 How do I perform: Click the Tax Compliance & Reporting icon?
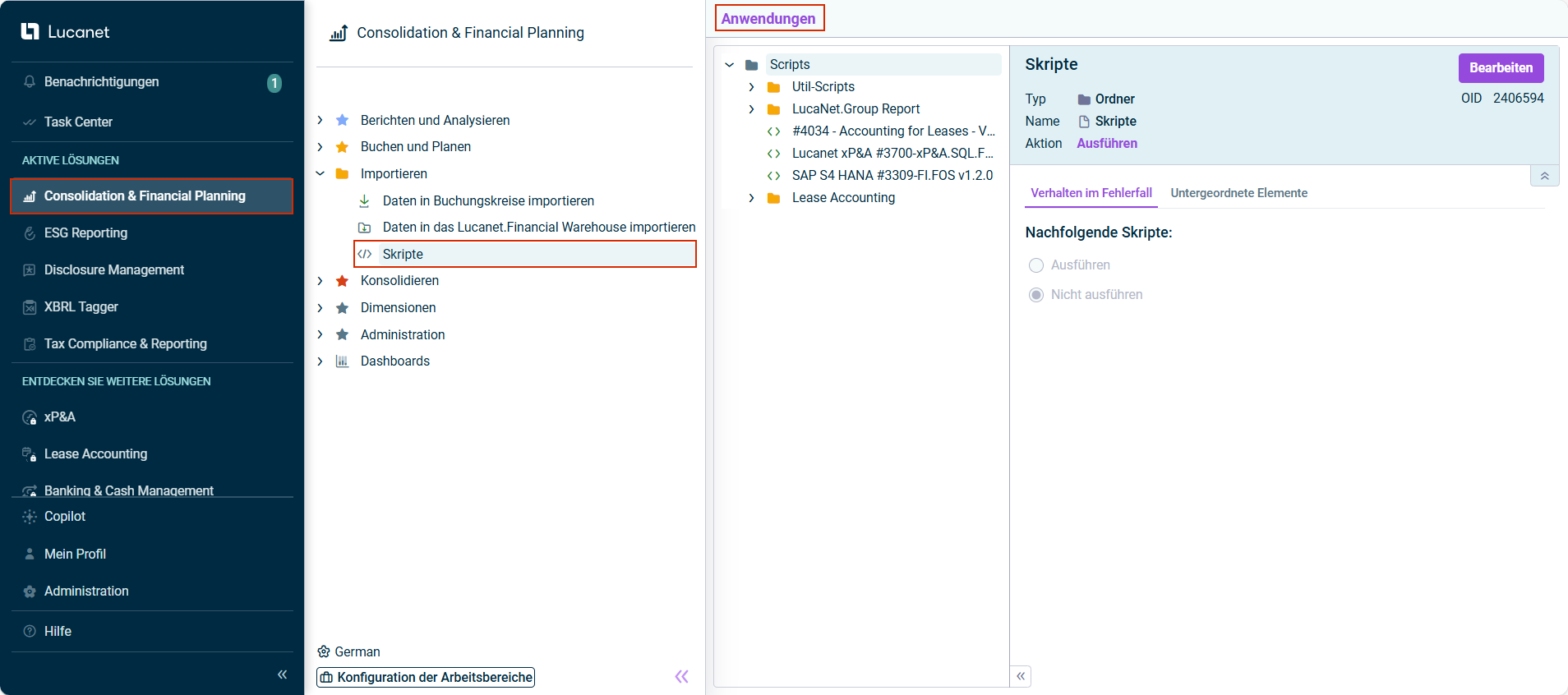(x=30, y=344)
